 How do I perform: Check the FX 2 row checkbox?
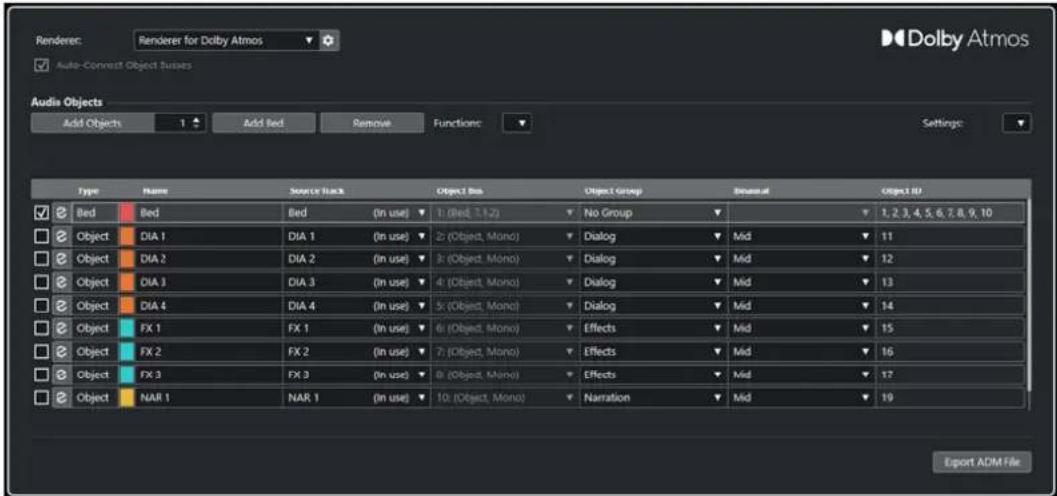[x=42, y=351]
